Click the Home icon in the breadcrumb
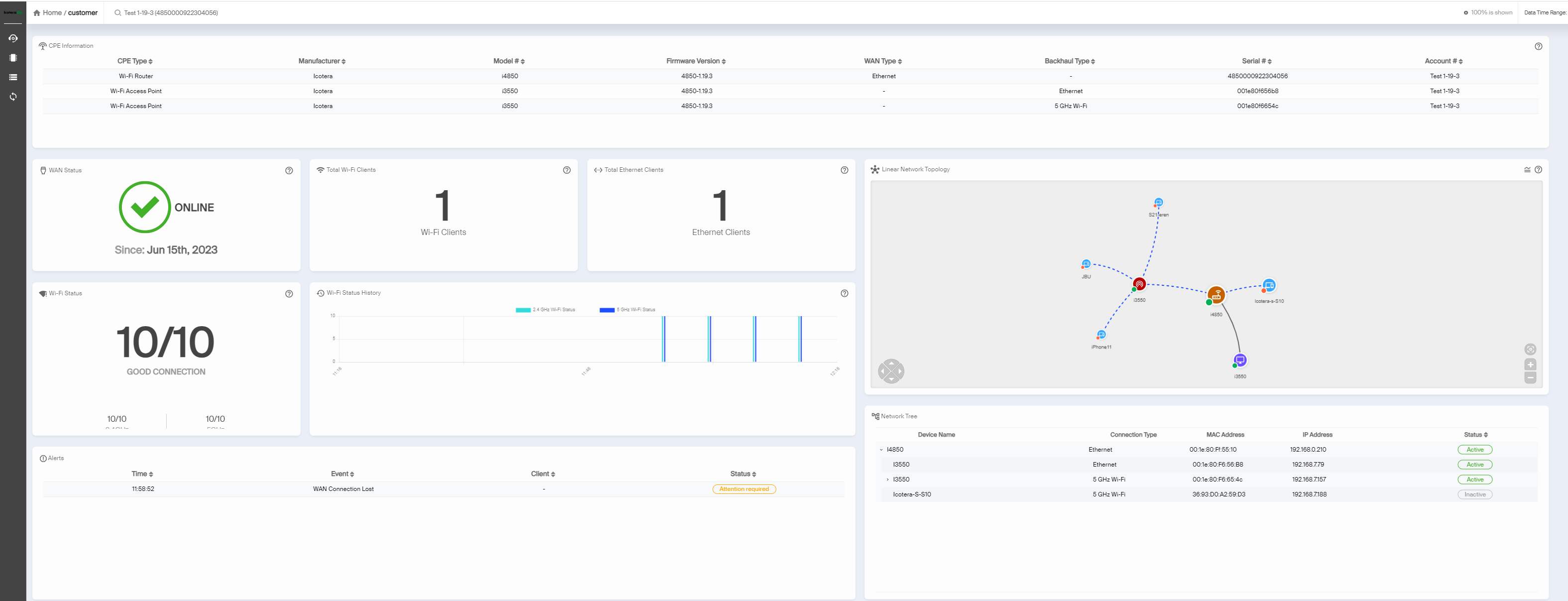The width and height of the screenshot is (1568, 601). coord(36,12)
